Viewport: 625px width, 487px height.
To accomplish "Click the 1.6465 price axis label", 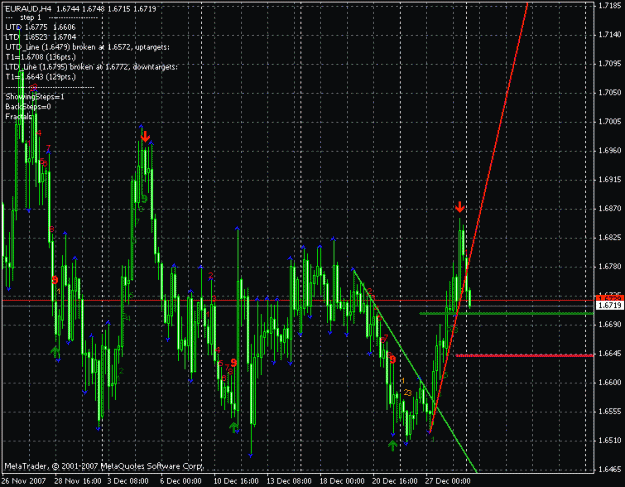I will pyautogui.click(x=610, y=469).
